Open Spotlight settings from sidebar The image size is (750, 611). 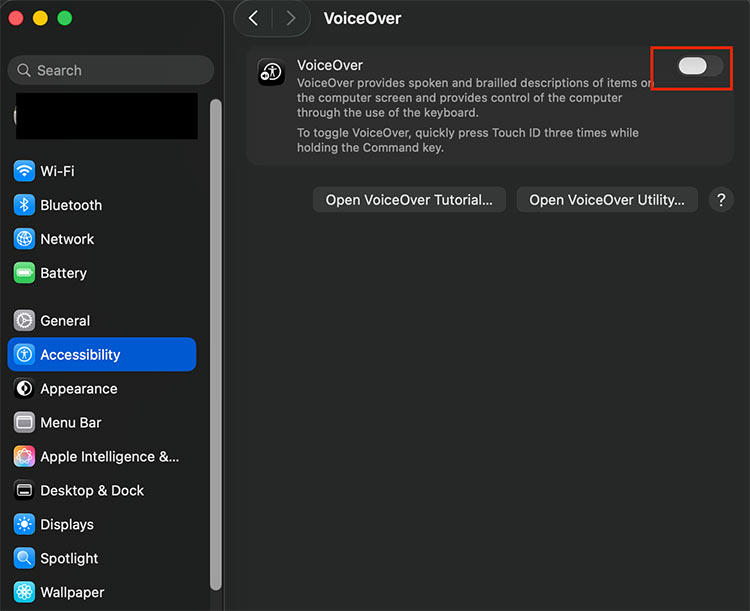[69, 558]
